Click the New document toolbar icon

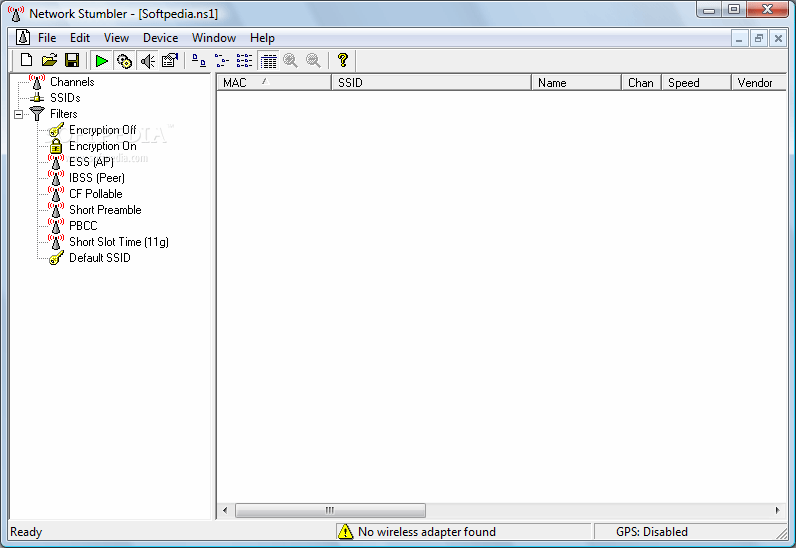[27, 61]
